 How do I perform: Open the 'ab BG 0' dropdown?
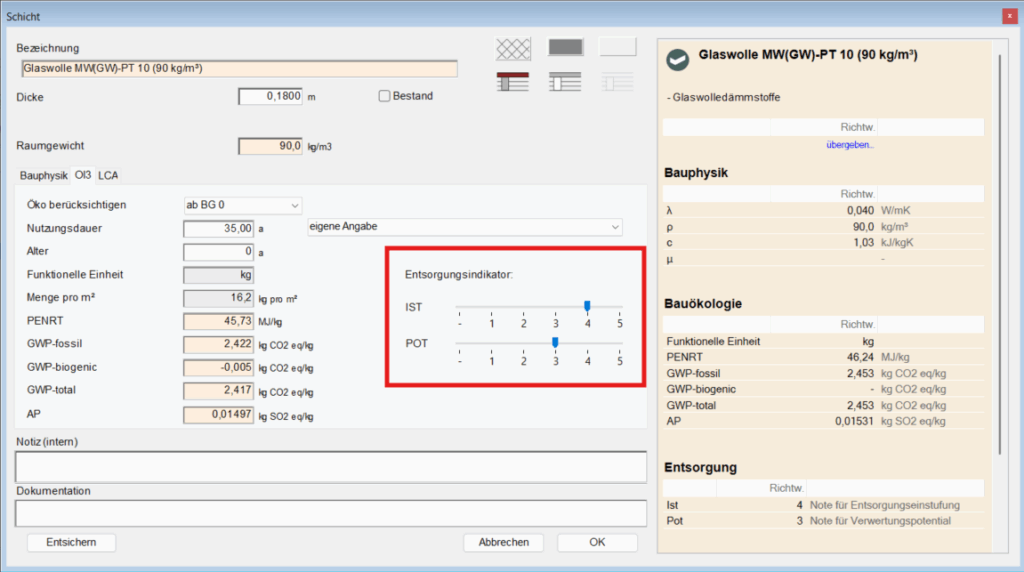coord(242,205)
